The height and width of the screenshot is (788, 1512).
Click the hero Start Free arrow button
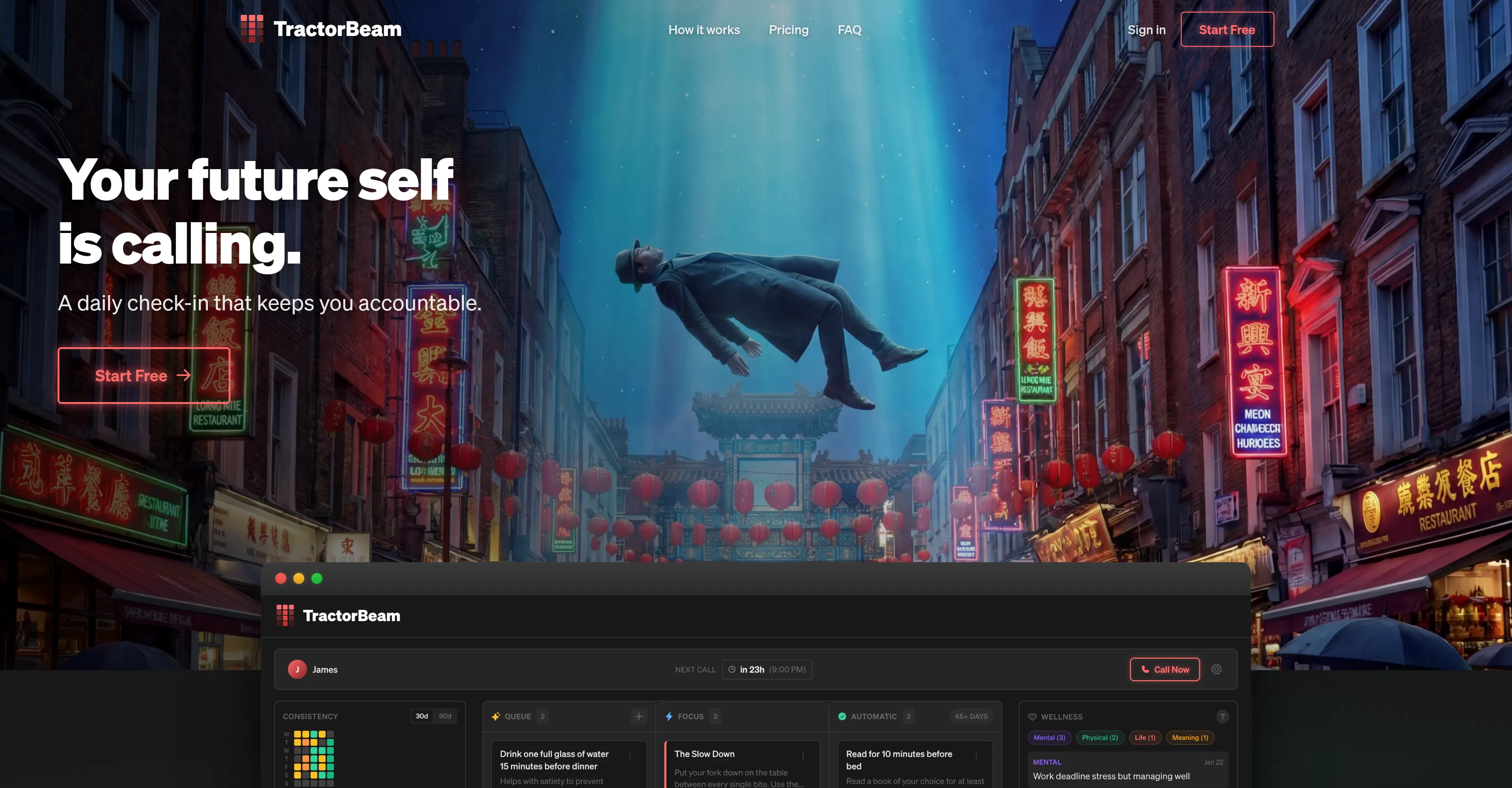pyautogui.click(x=144, y=376)
